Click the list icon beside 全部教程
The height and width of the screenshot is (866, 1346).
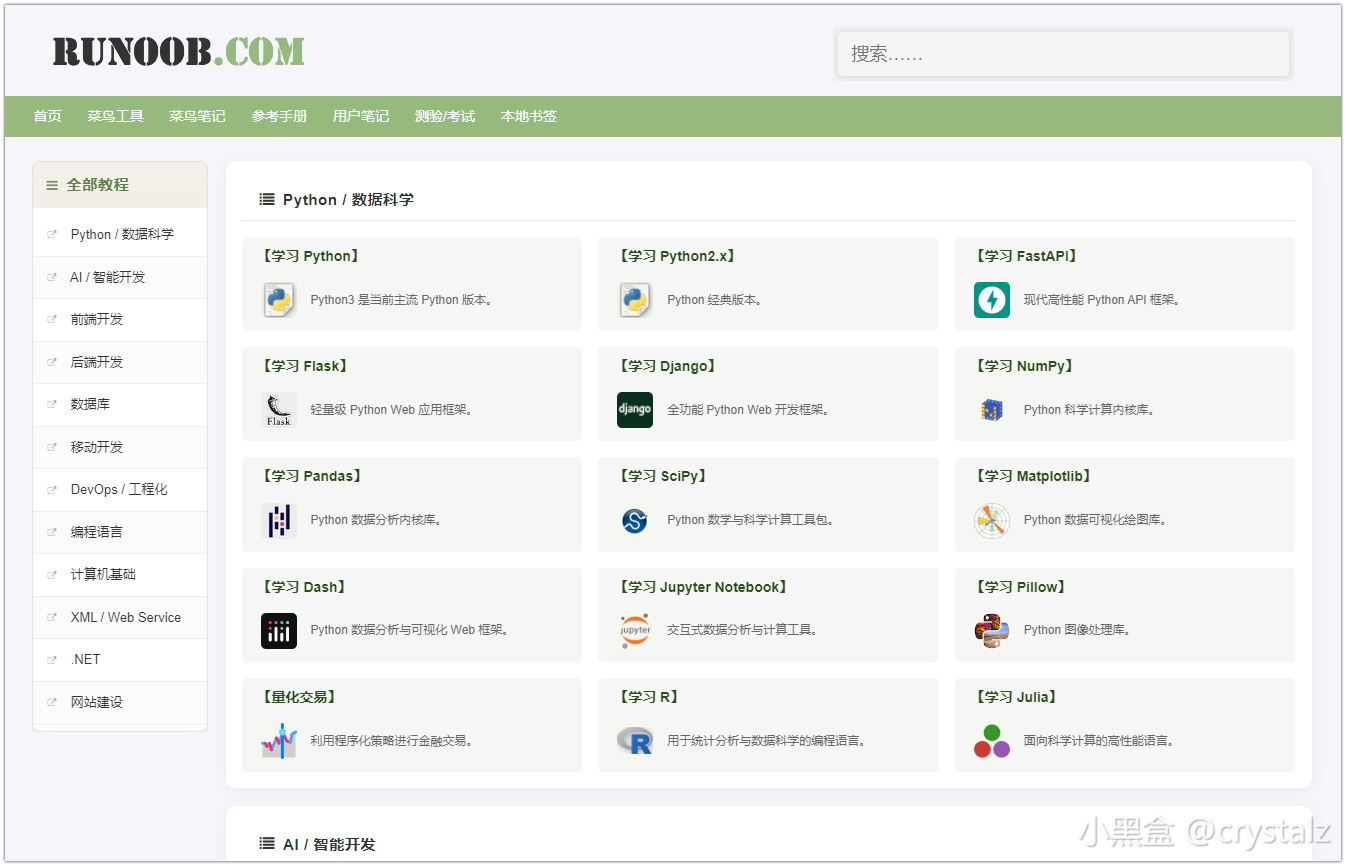pyautogui.click(x=52, y=185)
